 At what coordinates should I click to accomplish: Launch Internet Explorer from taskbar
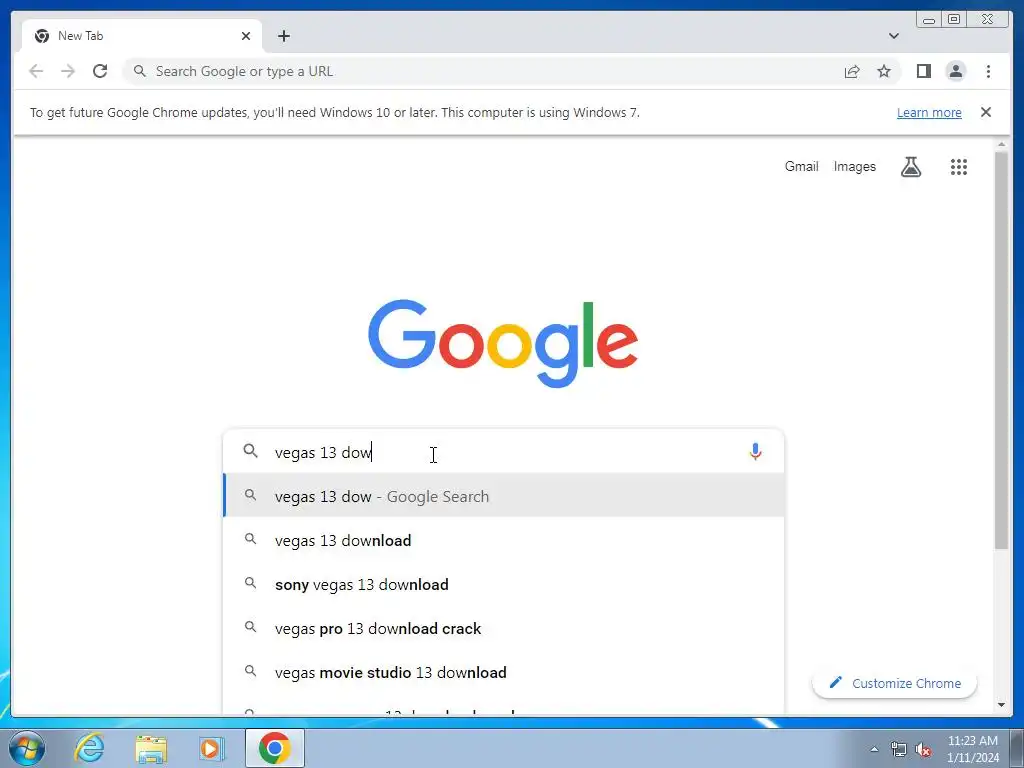click(89, 748)
